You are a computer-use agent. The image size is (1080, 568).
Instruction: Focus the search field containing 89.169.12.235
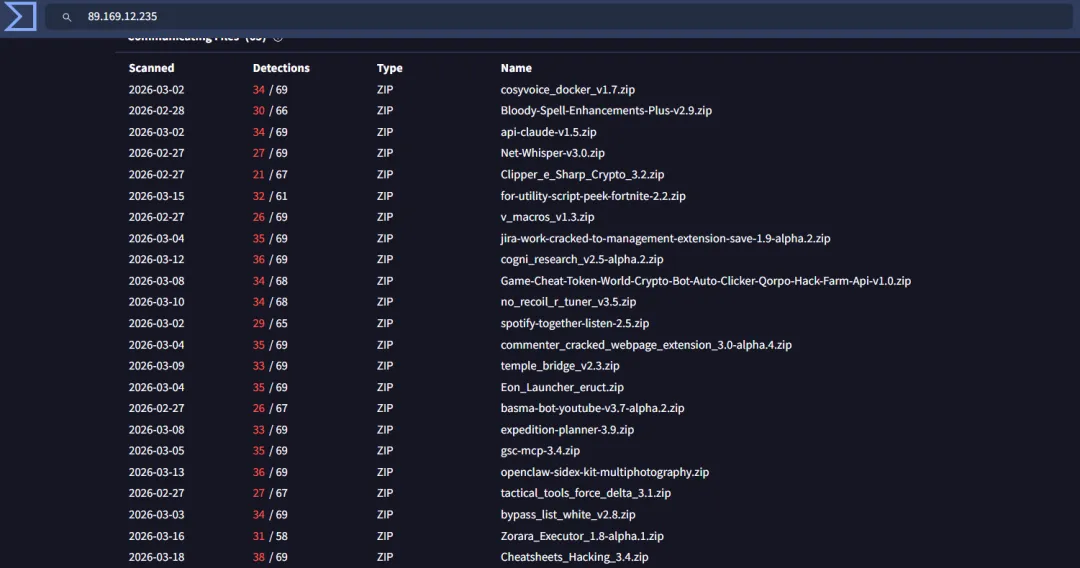tap(559, 17)
